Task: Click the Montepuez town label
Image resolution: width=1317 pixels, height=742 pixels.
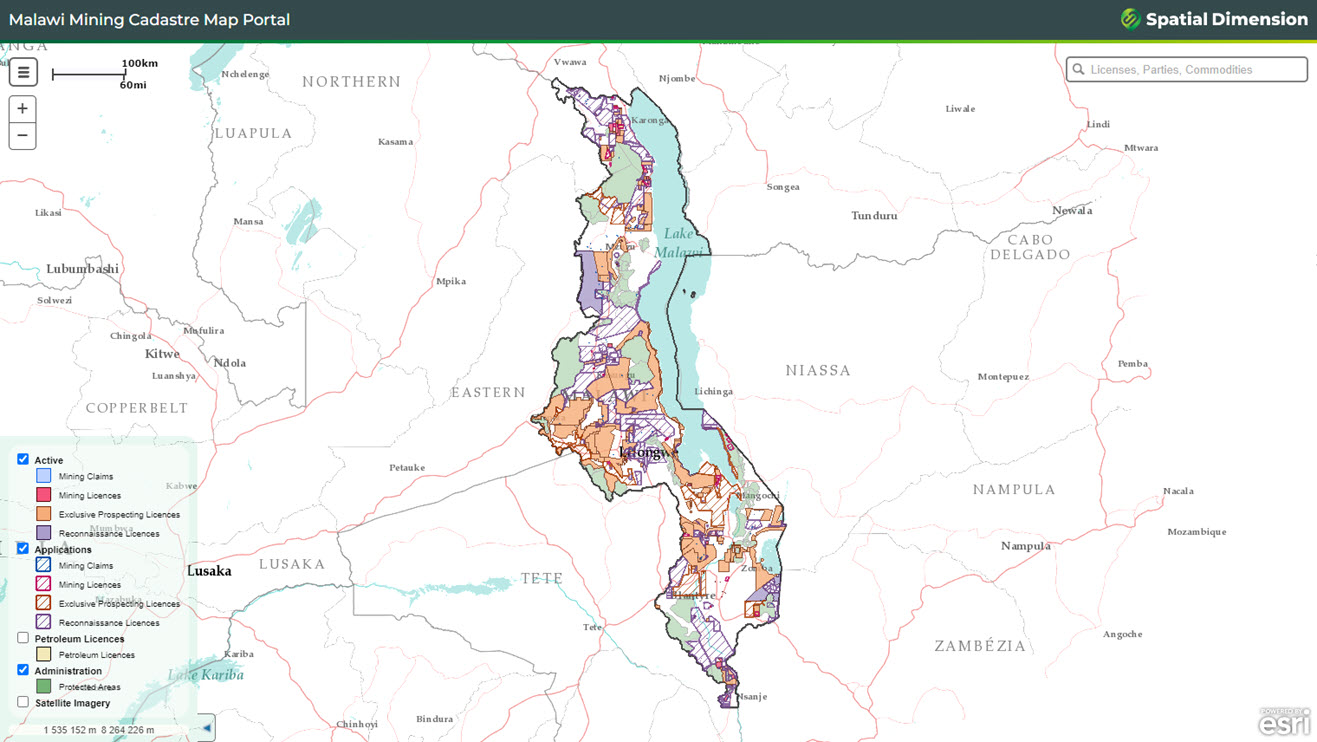Action: coord(1003,377)
